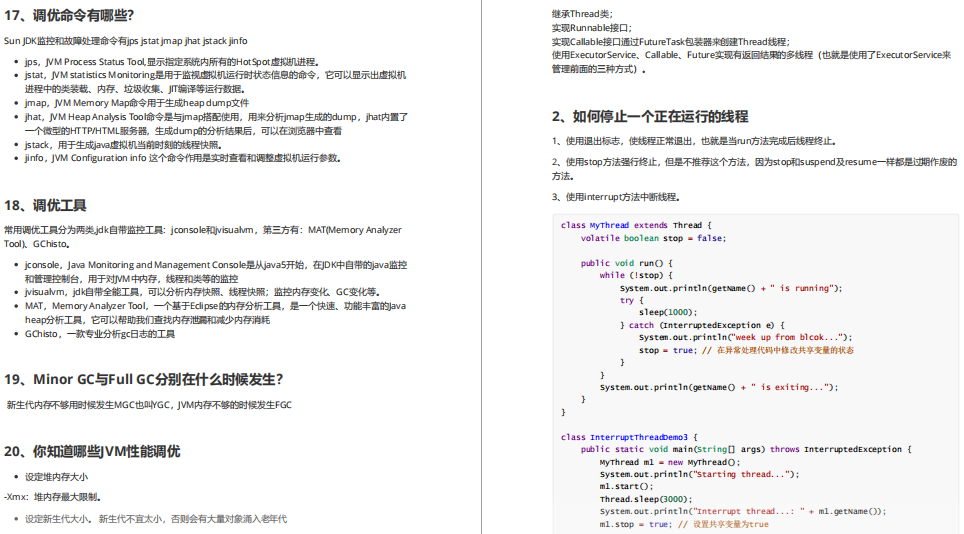Viewport: 964px width, 534px height.
Task: Click the bullet 'jstat, JVM statistics Monitoring'
Action: click(x=215, y=82)
